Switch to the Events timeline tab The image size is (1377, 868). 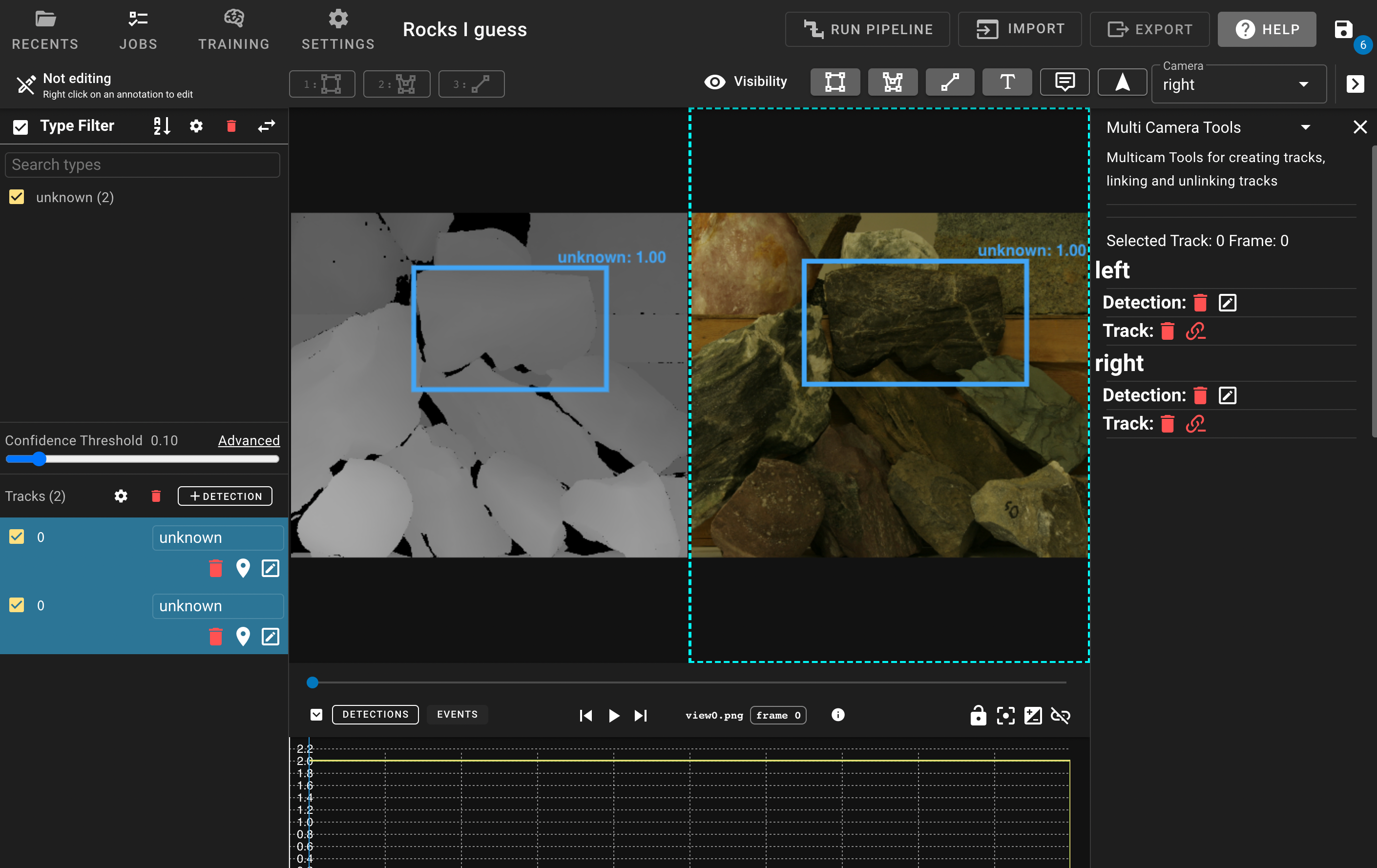point(457,715)
